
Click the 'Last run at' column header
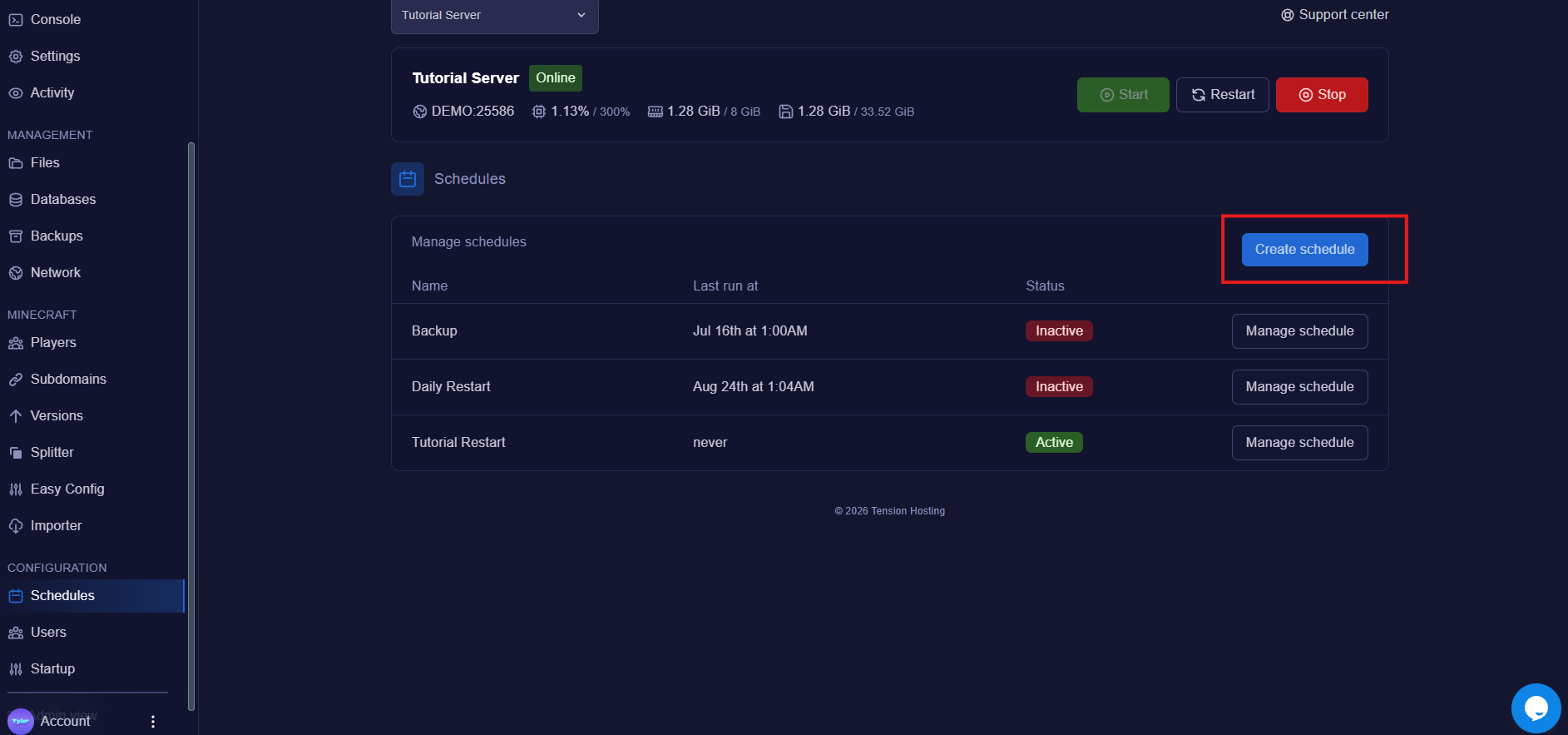tap(725, 286)
